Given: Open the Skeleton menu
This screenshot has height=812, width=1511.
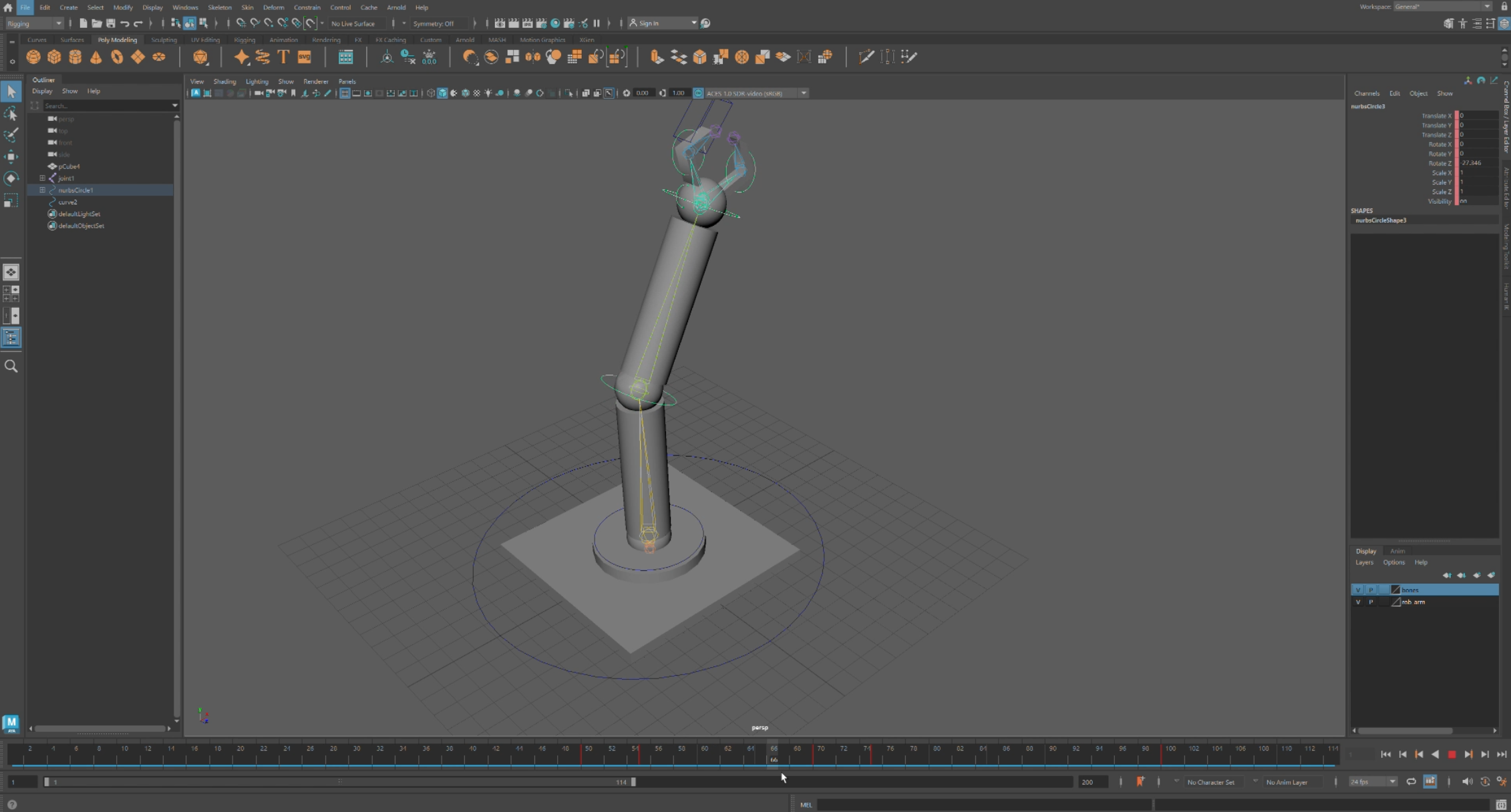Looking at the screenshot, I should tap(219, 7).
